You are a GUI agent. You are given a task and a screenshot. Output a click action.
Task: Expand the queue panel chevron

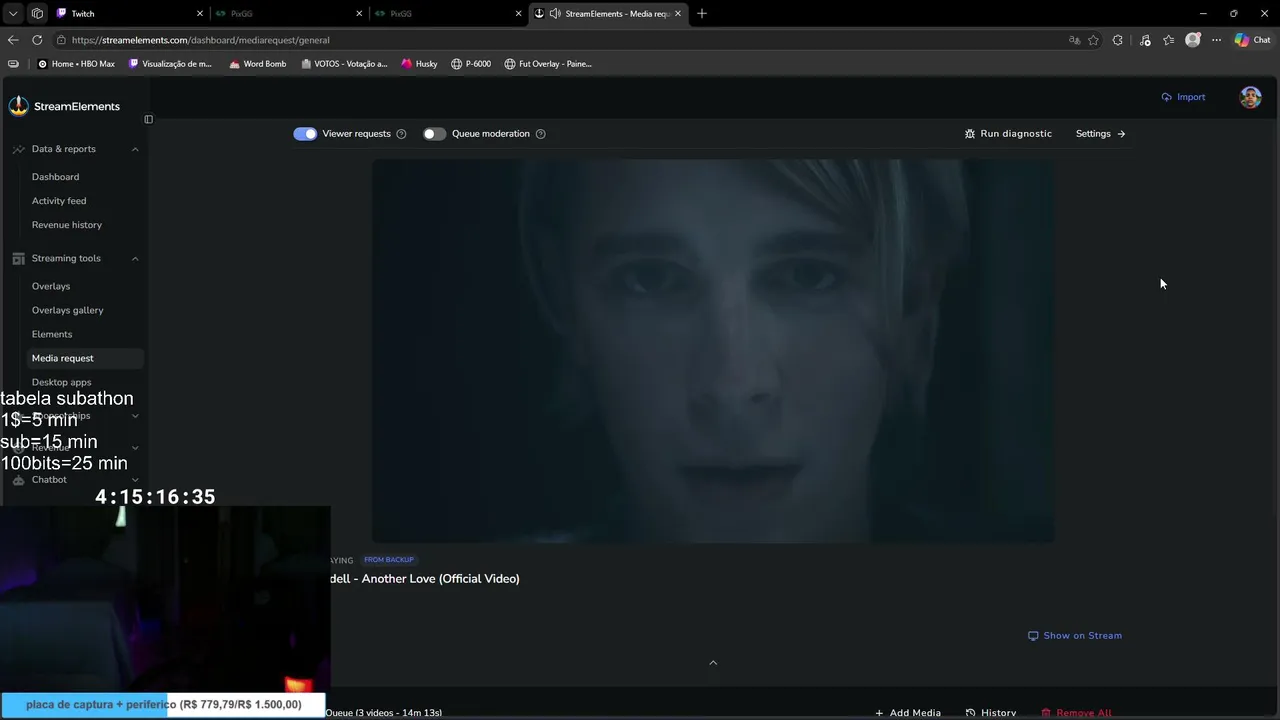pyautogui.click(x=713, y=663)
